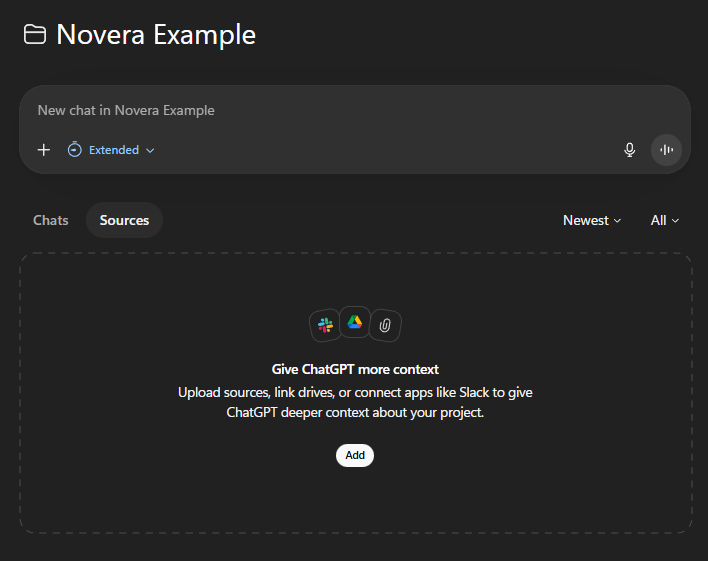Open the plus attachment menu in chat box
Image resolution: width=708 pixels, height=561 pixels.
click(44, 150)
